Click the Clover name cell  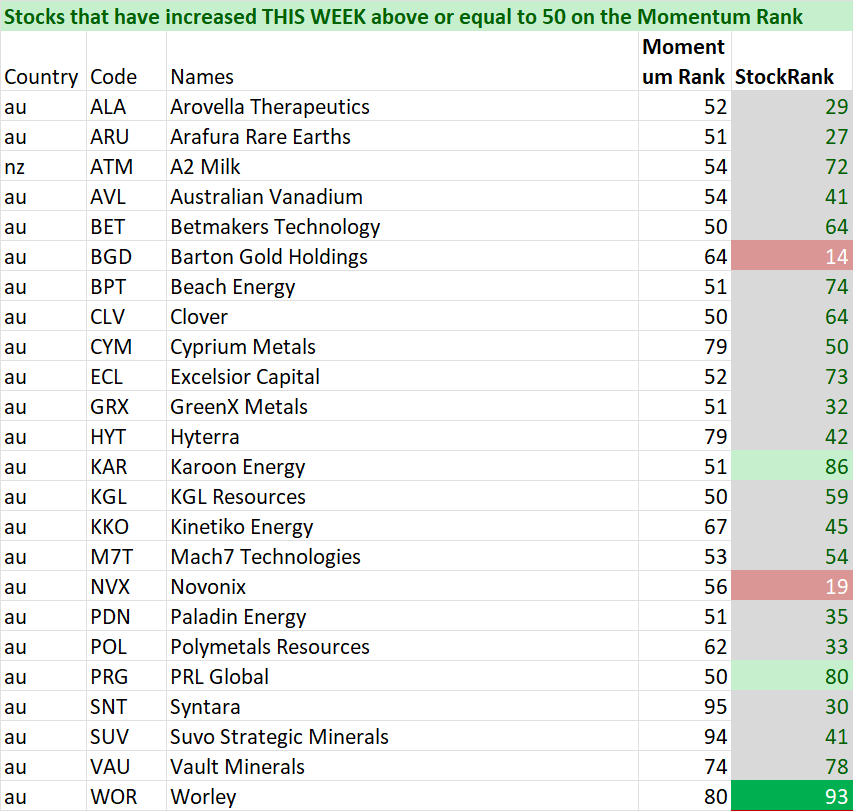(x=402, y=316)
